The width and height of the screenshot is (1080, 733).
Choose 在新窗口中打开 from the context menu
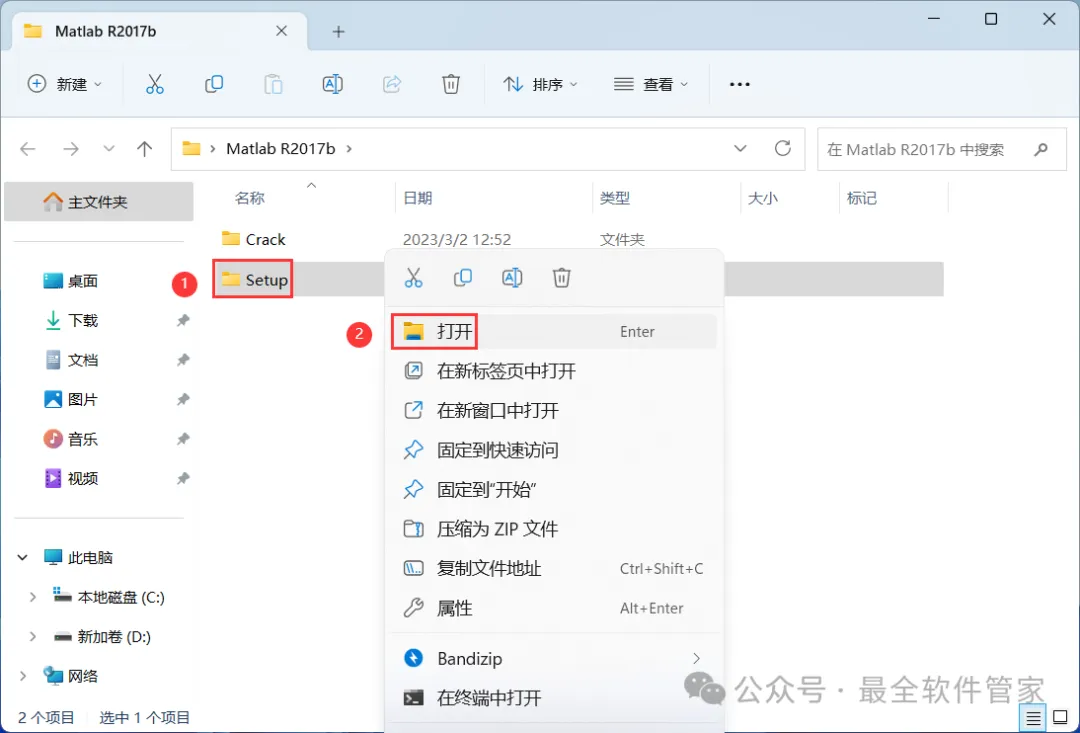click(x=554, y=411)
